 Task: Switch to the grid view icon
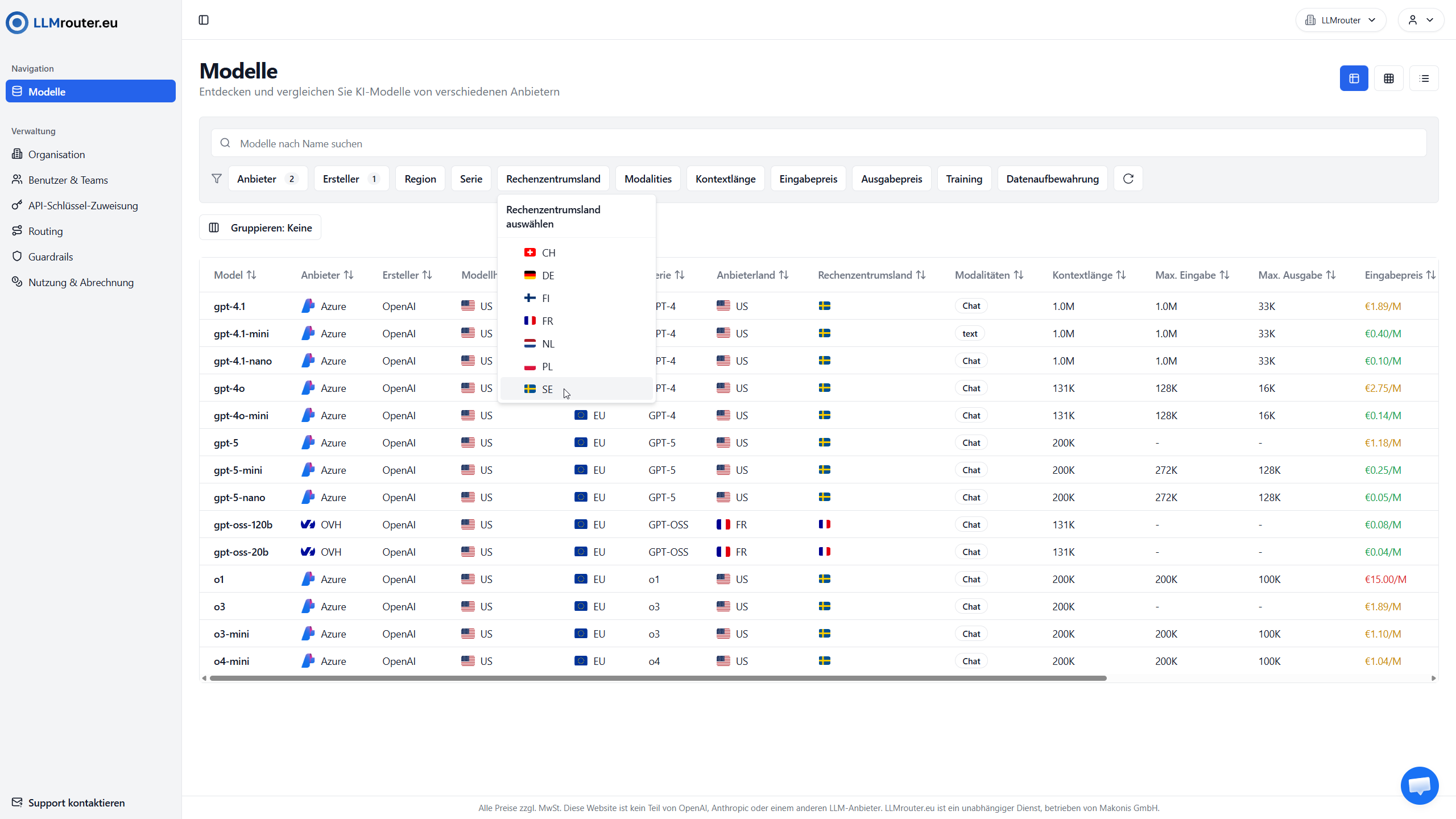(1389, 78)
